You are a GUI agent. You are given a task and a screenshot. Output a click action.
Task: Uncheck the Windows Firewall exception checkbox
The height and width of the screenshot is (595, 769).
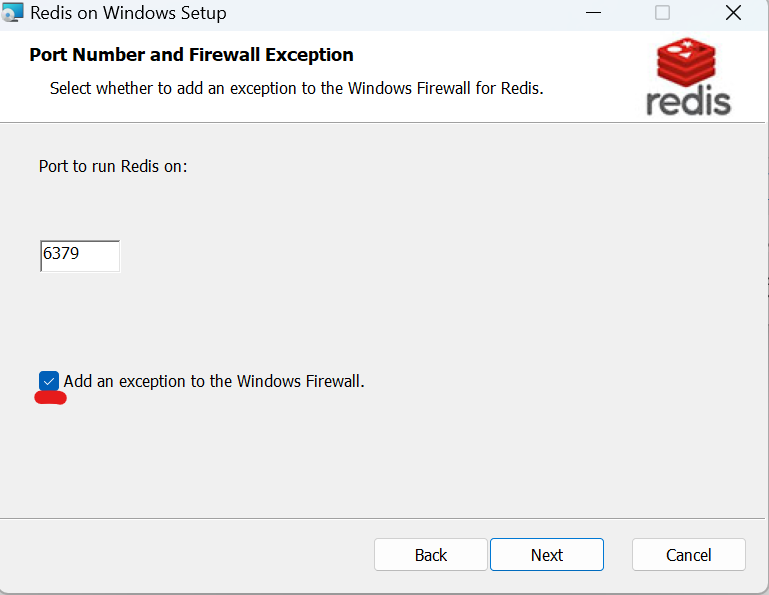[x=49, y=381]
